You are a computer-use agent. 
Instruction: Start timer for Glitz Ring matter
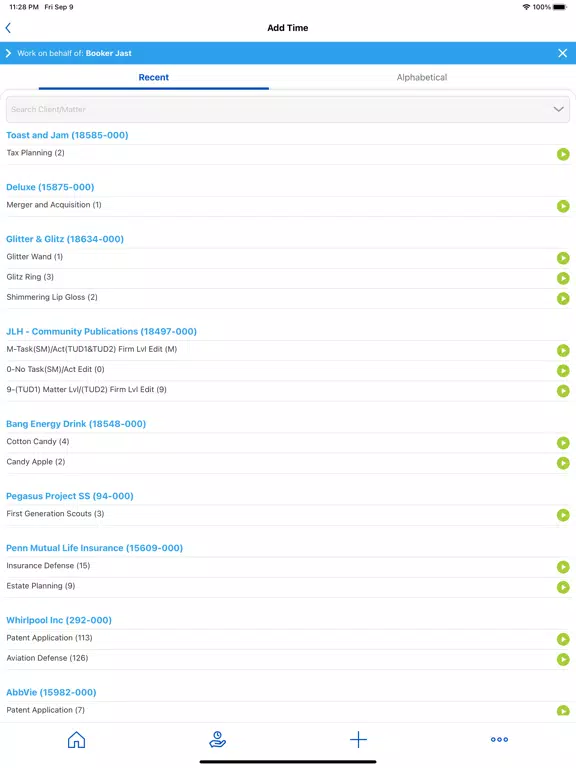pos(563,278)
